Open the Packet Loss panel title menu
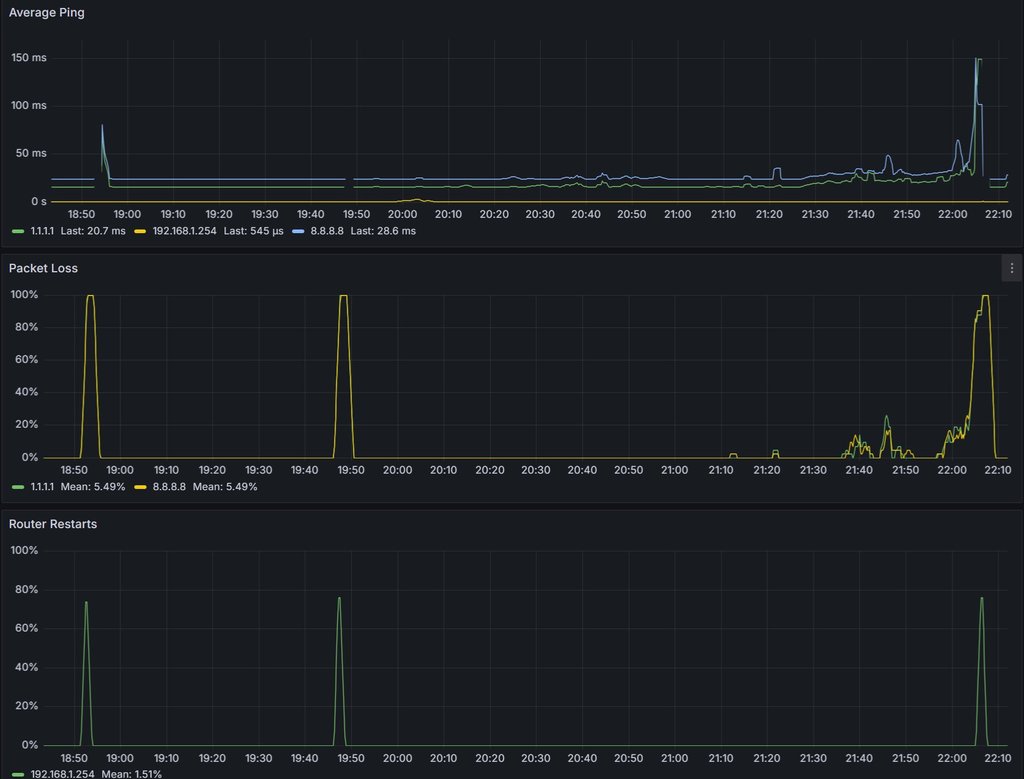This screenshot has width=1024, height=779. click(43, 268)
